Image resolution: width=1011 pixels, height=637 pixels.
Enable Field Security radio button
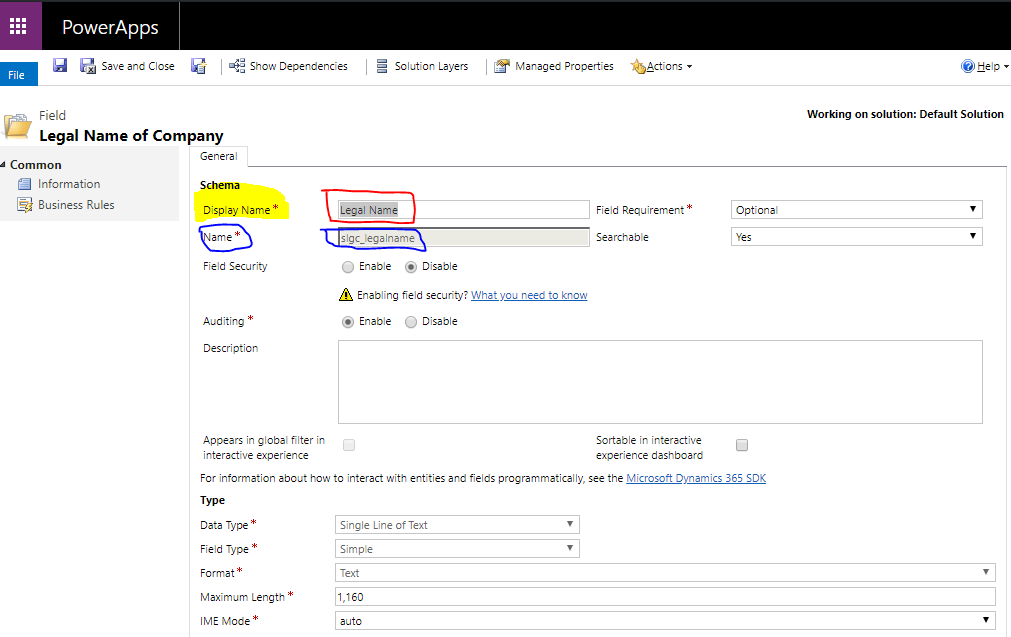tap(348, 266)
